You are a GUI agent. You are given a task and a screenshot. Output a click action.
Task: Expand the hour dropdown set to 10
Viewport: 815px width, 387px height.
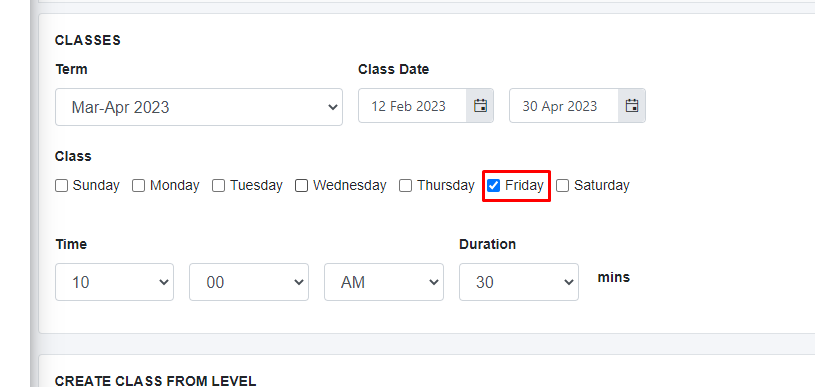tap(114, 282)
